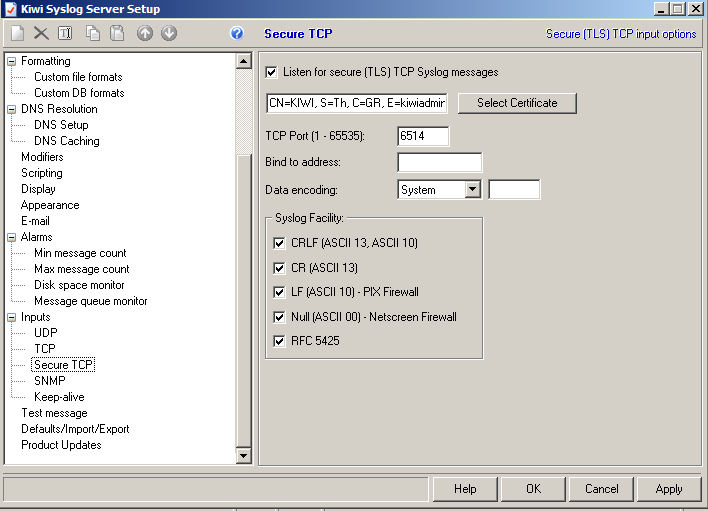
Task: Uncheck CR (ASCII 13) option
Action: [279, 268]
